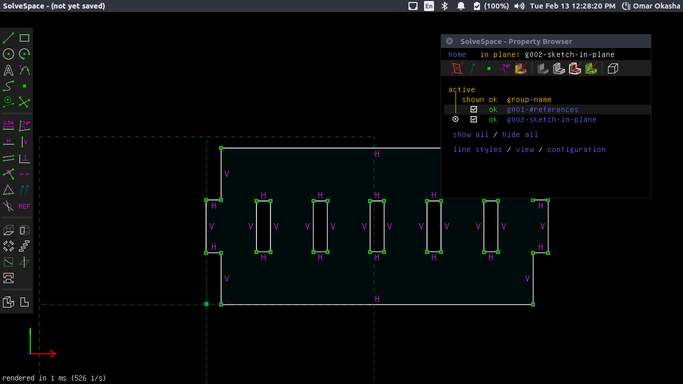This screenshot has width=683, height=384.
Task: Select the Circle sketch tool
Action: 8,54
